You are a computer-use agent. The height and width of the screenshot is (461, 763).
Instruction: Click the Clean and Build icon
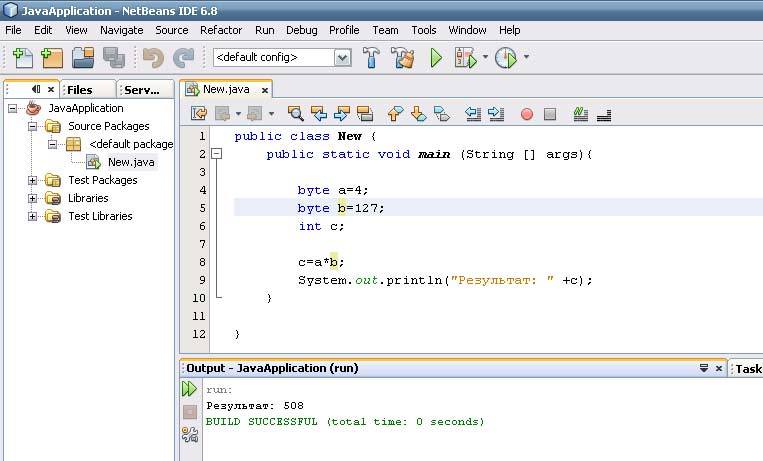pos(403,58)
